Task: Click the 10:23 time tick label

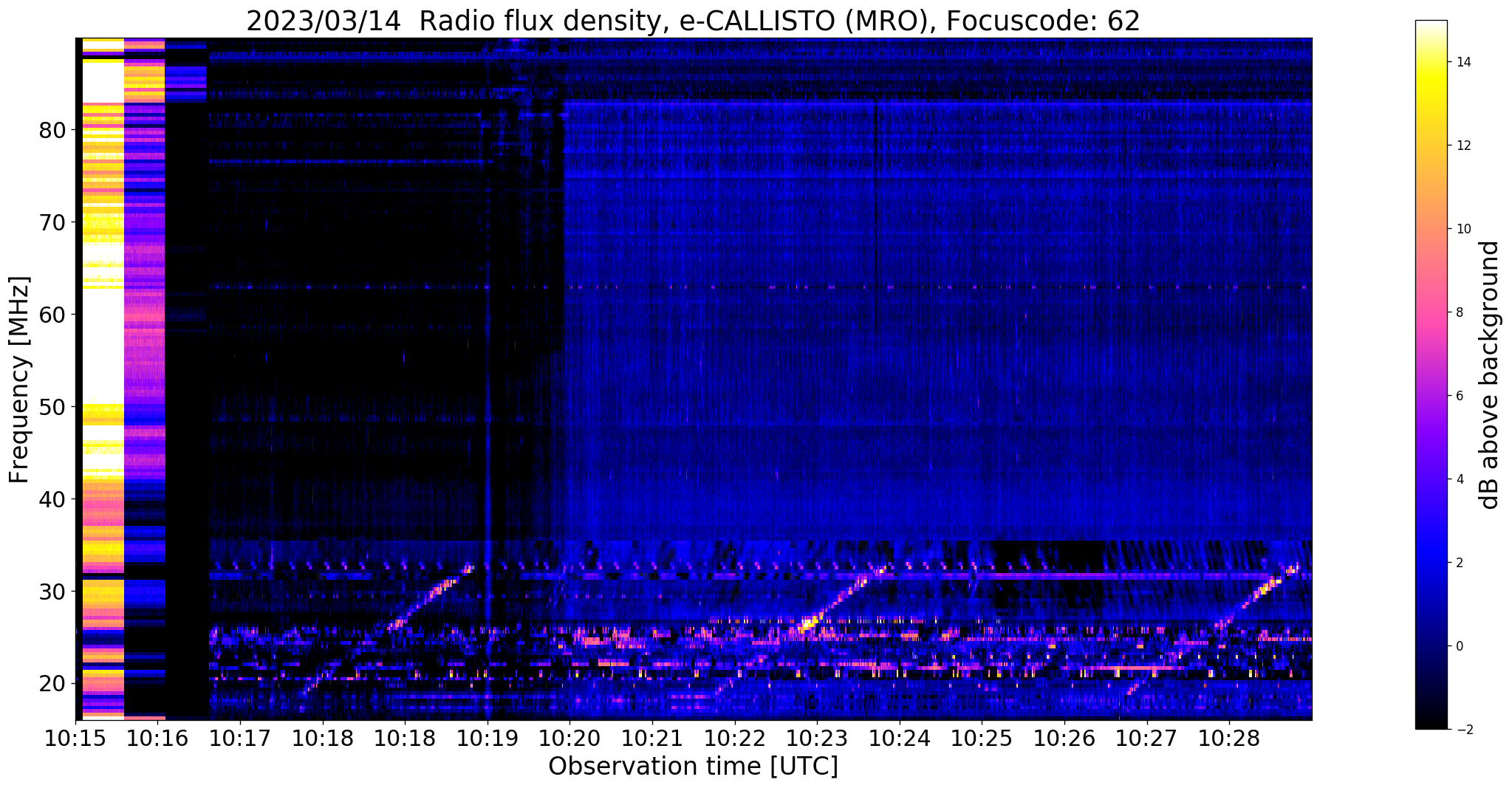Action: [817, 739]
